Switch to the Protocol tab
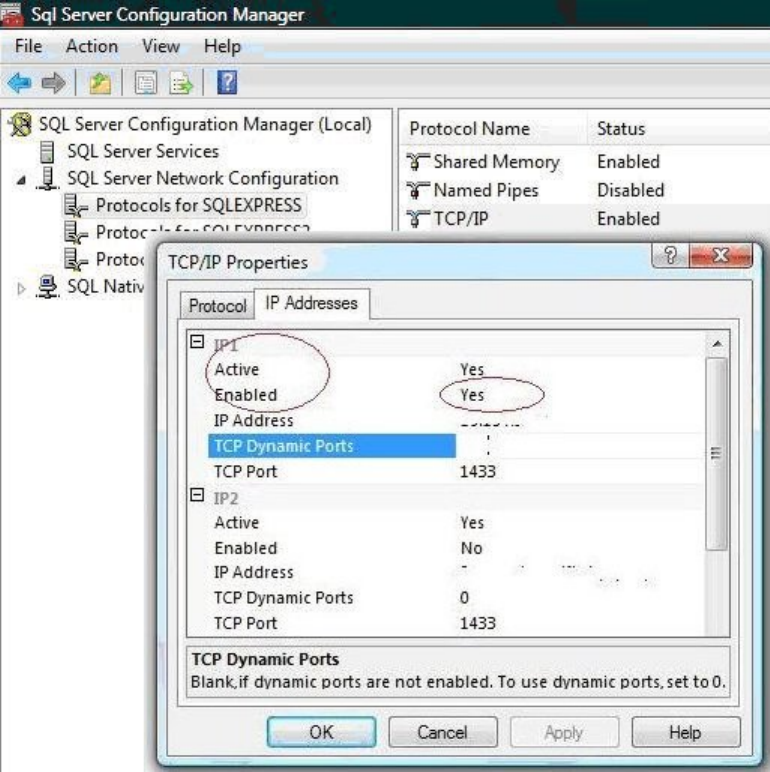Viewport: 770px width, 772px height. tap(217, 306)
